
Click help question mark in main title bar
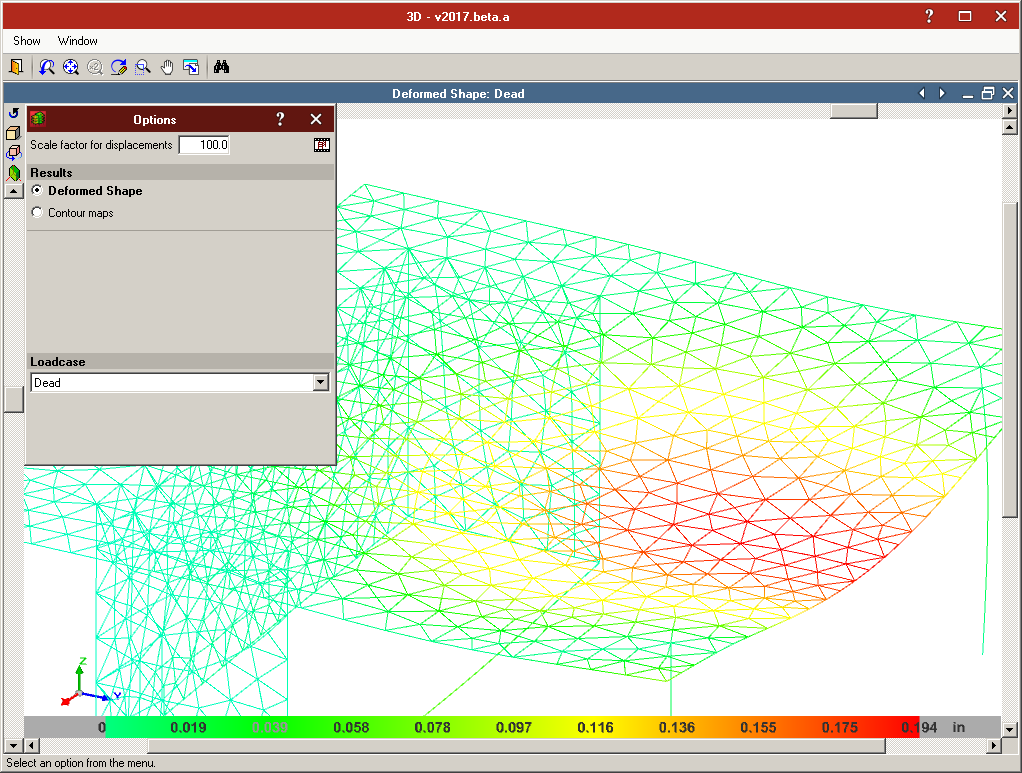929,16
